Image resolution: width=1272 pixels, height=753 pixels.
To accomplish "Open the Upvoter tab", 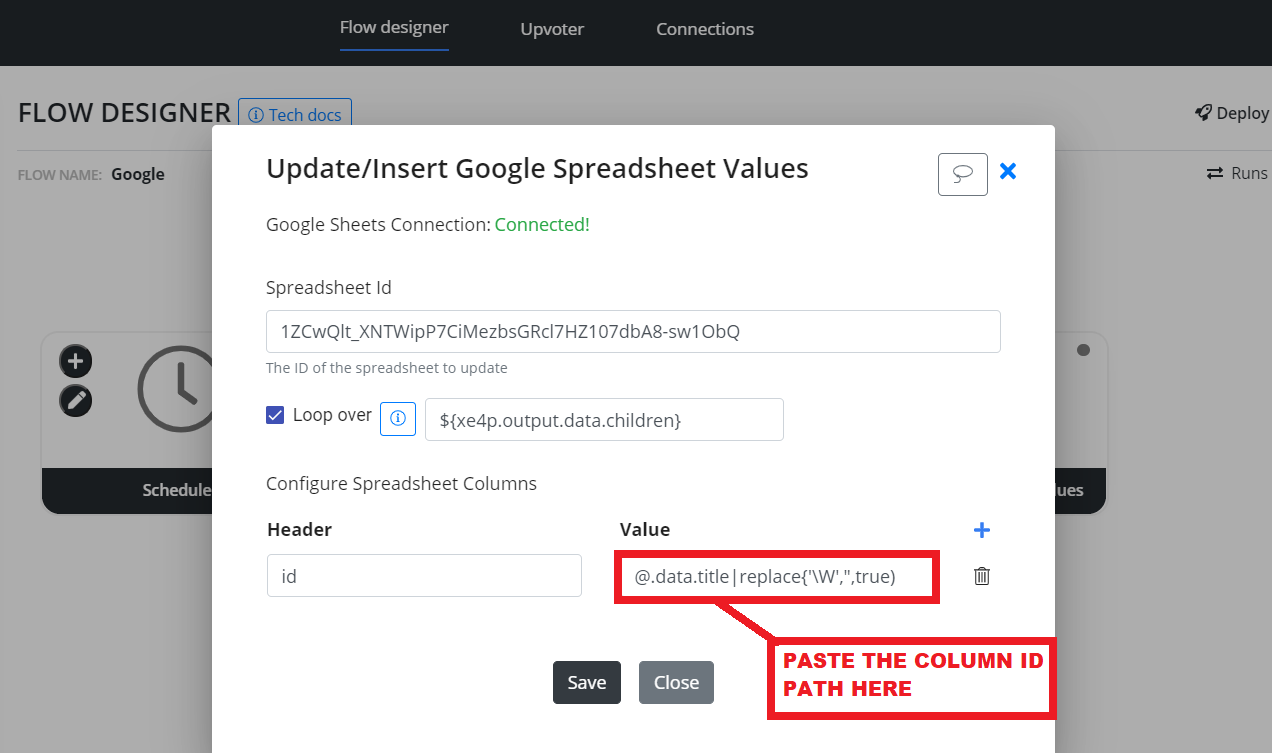I will pyautogui.click(x=552, y=29).
